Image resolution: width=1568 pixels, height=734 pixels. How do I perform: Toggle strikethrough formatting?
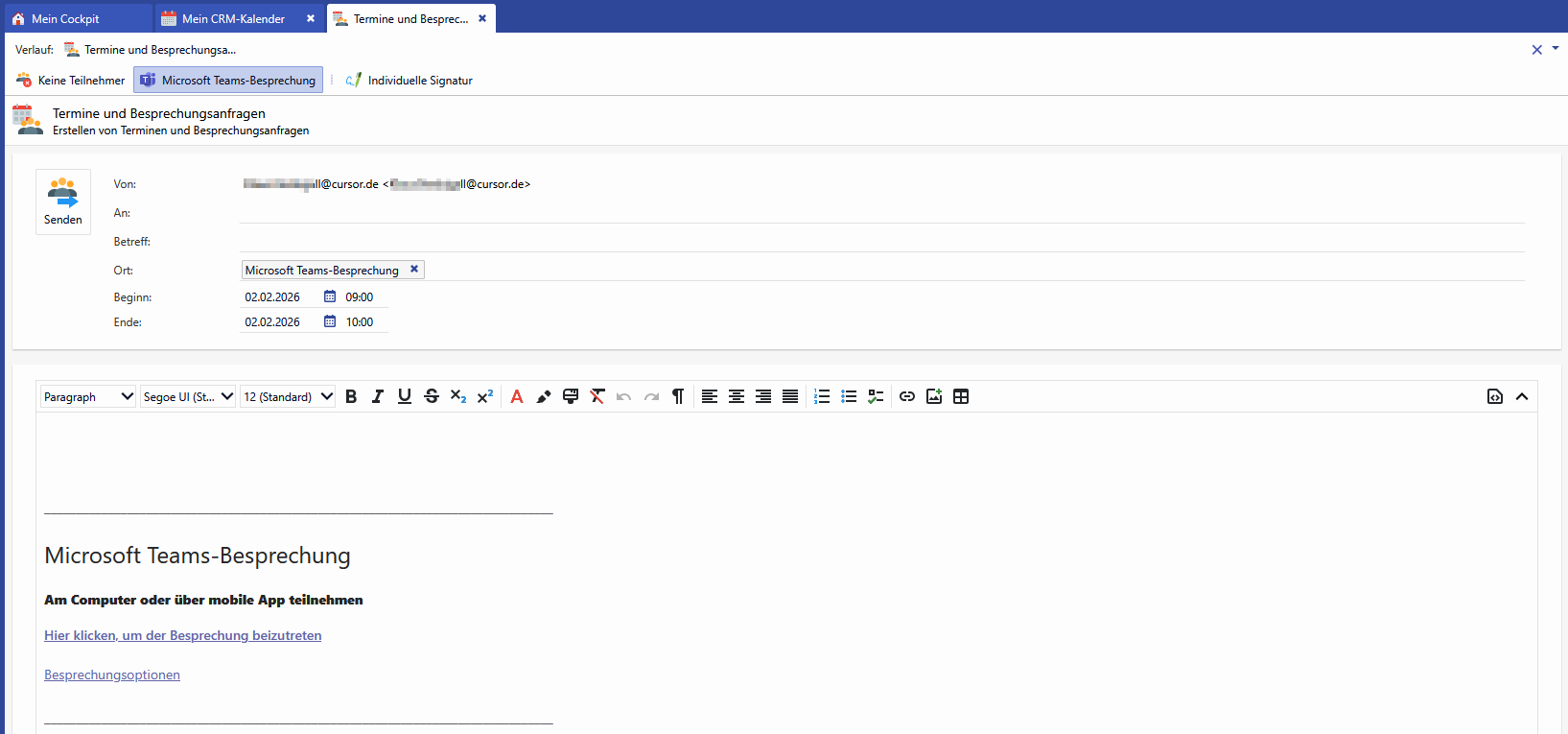[x=432, y=396]
